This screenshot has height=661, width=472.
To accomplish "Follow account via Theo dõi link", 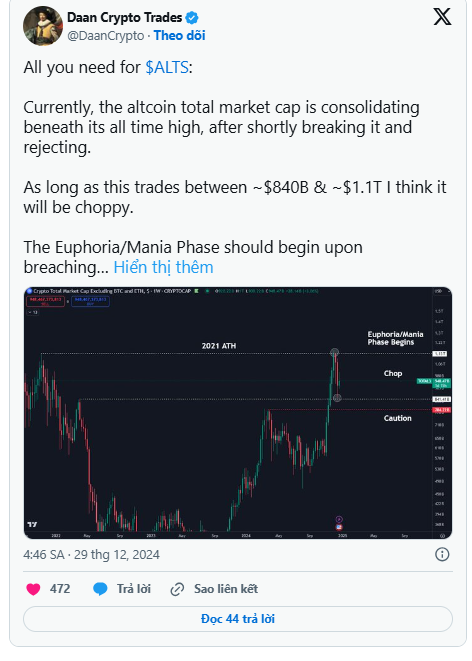I will click(x=180, y=35).
